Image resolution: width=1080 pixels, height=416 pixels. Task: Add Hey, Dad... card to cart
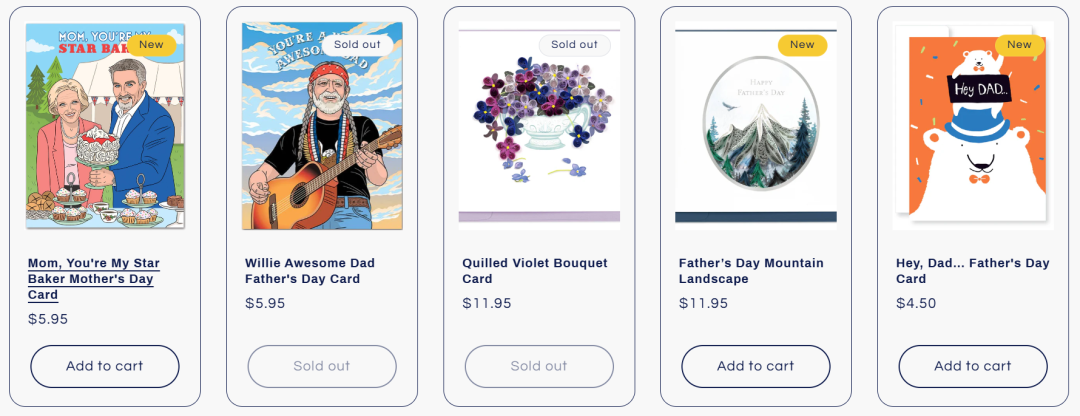pos(973,366)
